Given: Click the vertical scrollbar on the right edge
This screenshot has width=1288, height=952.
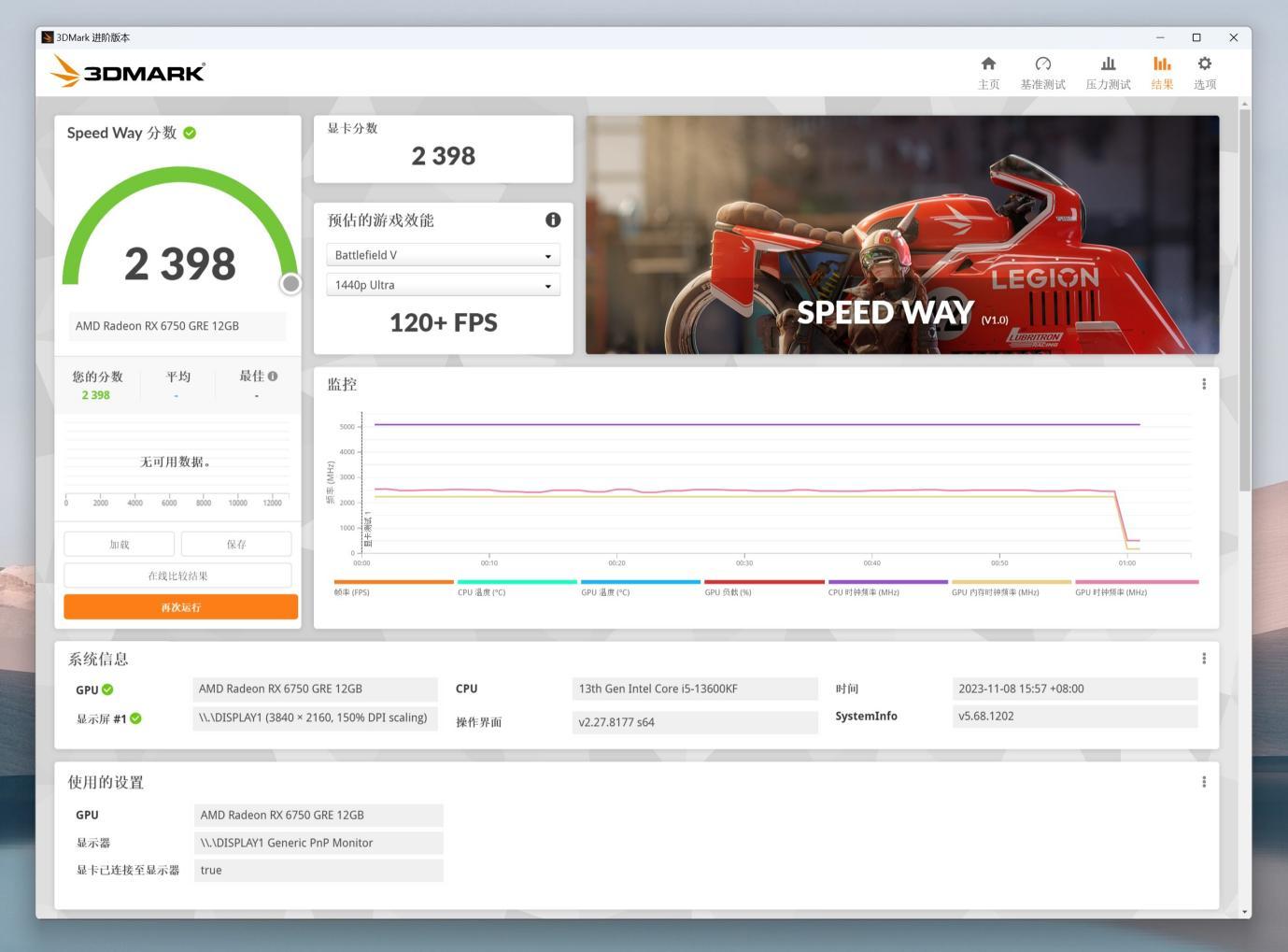Looking at the screenshot, I should tap(1245, 299).
